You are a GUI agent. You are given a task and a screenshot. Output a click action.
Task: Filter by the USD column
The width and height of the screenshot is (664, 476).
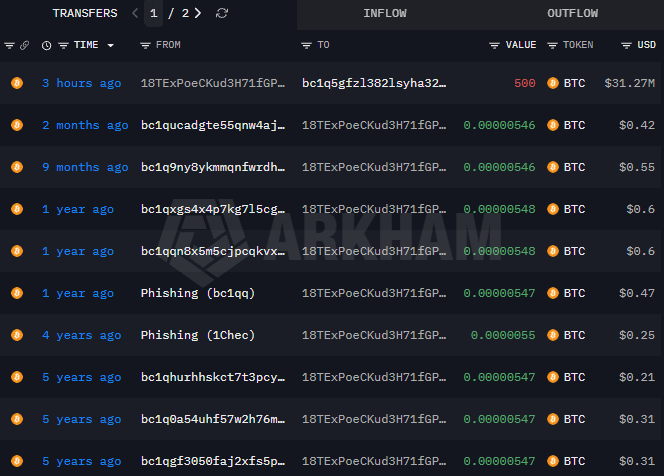(x=626, y=45)
